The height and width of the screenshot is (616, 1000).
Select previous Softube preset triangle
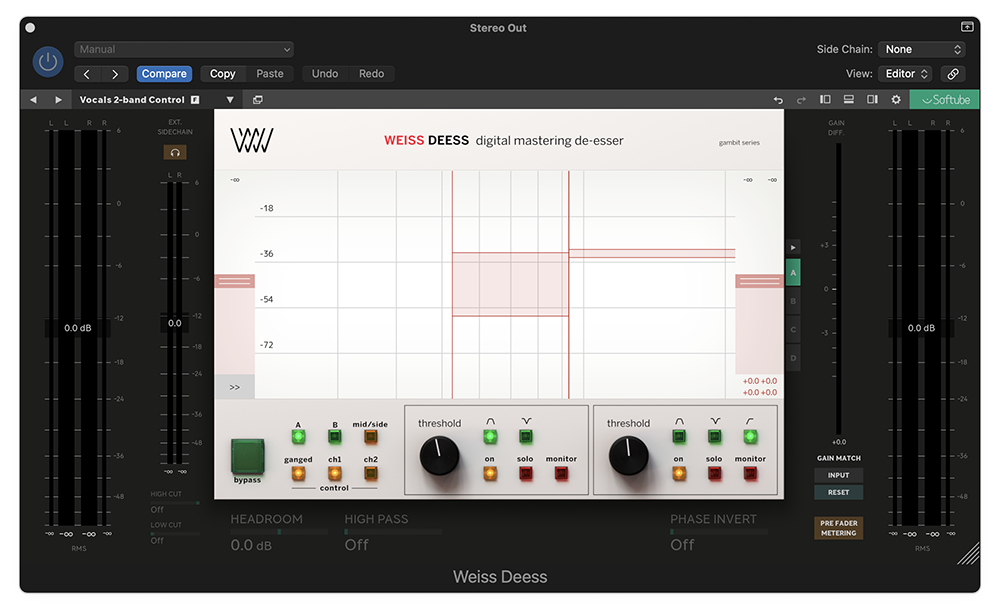[33, 99]
